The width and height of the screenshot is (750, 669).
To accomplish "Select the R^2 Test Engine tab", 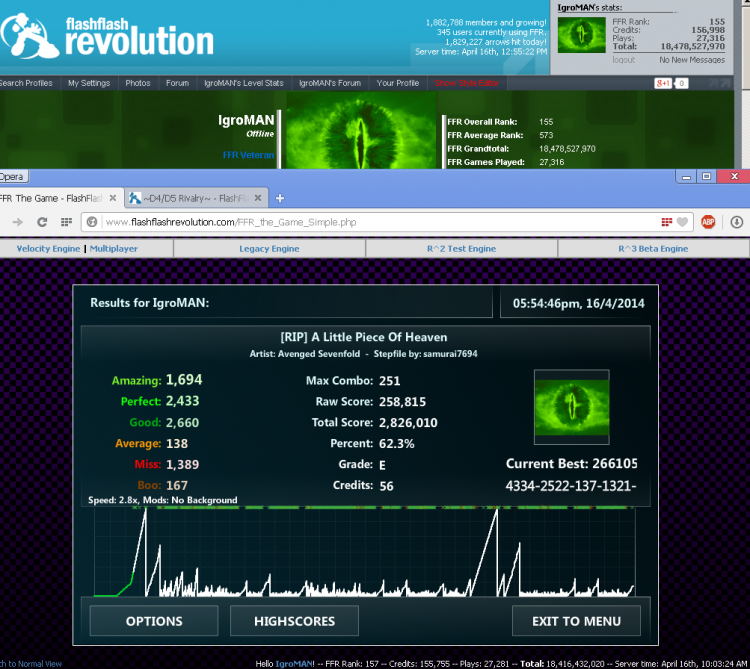I will tap(462, 249).
